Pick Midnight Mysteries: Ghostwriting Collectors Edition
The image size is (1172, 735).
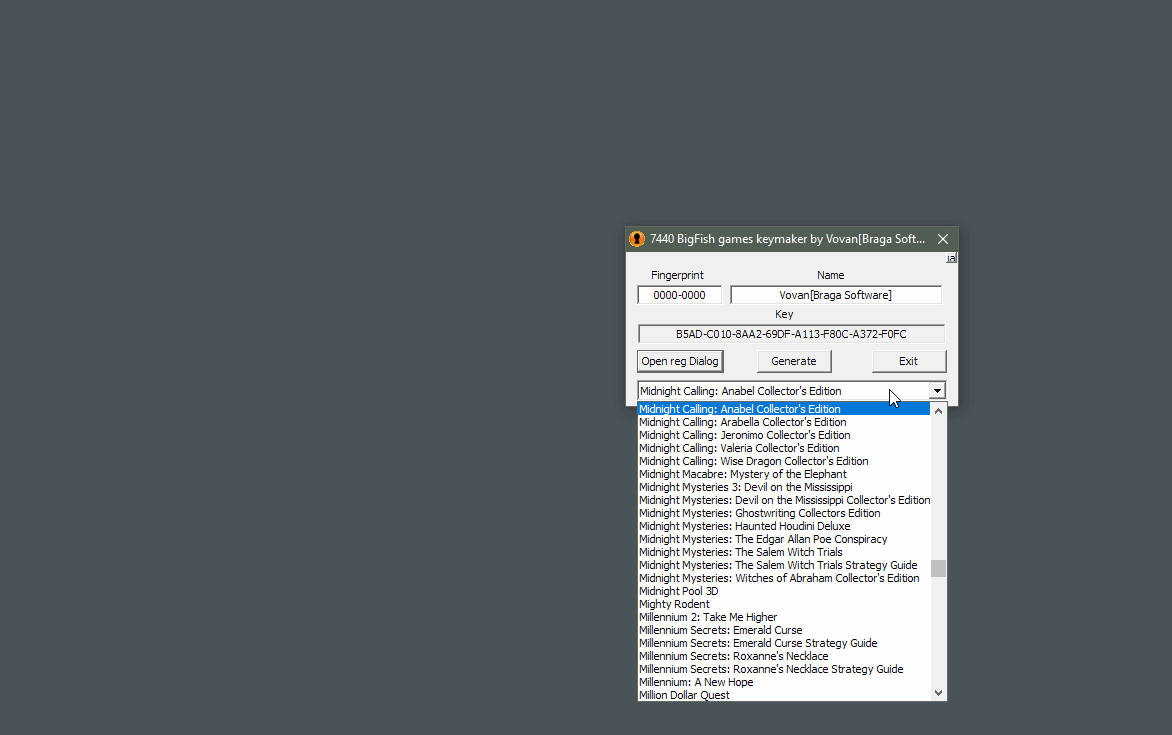(783, 514)
